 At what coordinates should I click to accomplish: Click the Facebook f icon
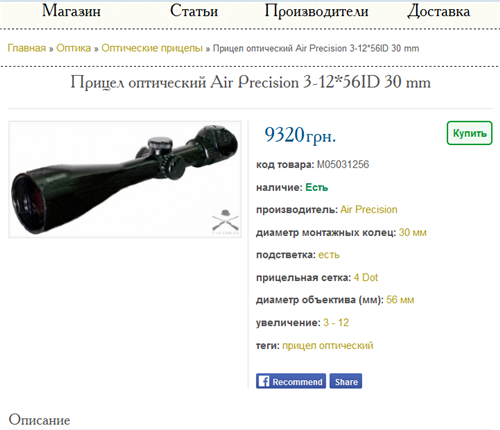point(264,381)
